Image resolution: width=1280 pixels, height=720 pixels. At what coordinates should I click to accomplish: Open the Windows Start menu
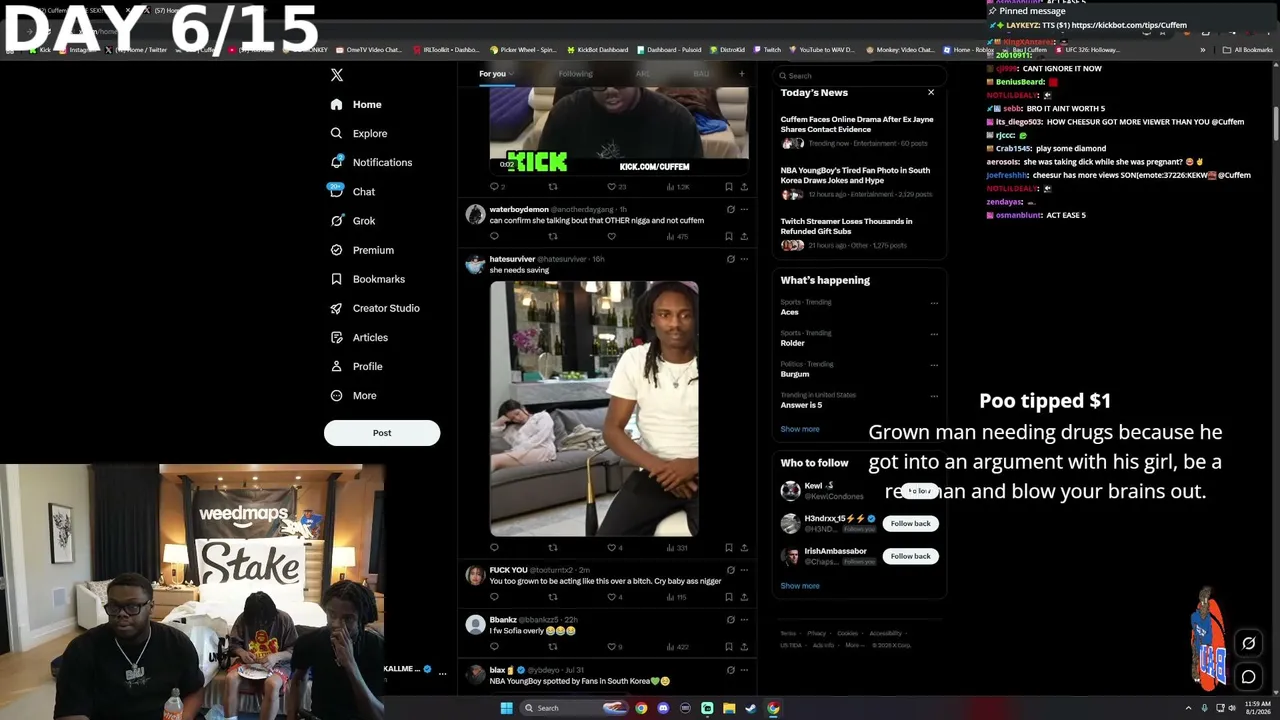click(x=506, y=708)
